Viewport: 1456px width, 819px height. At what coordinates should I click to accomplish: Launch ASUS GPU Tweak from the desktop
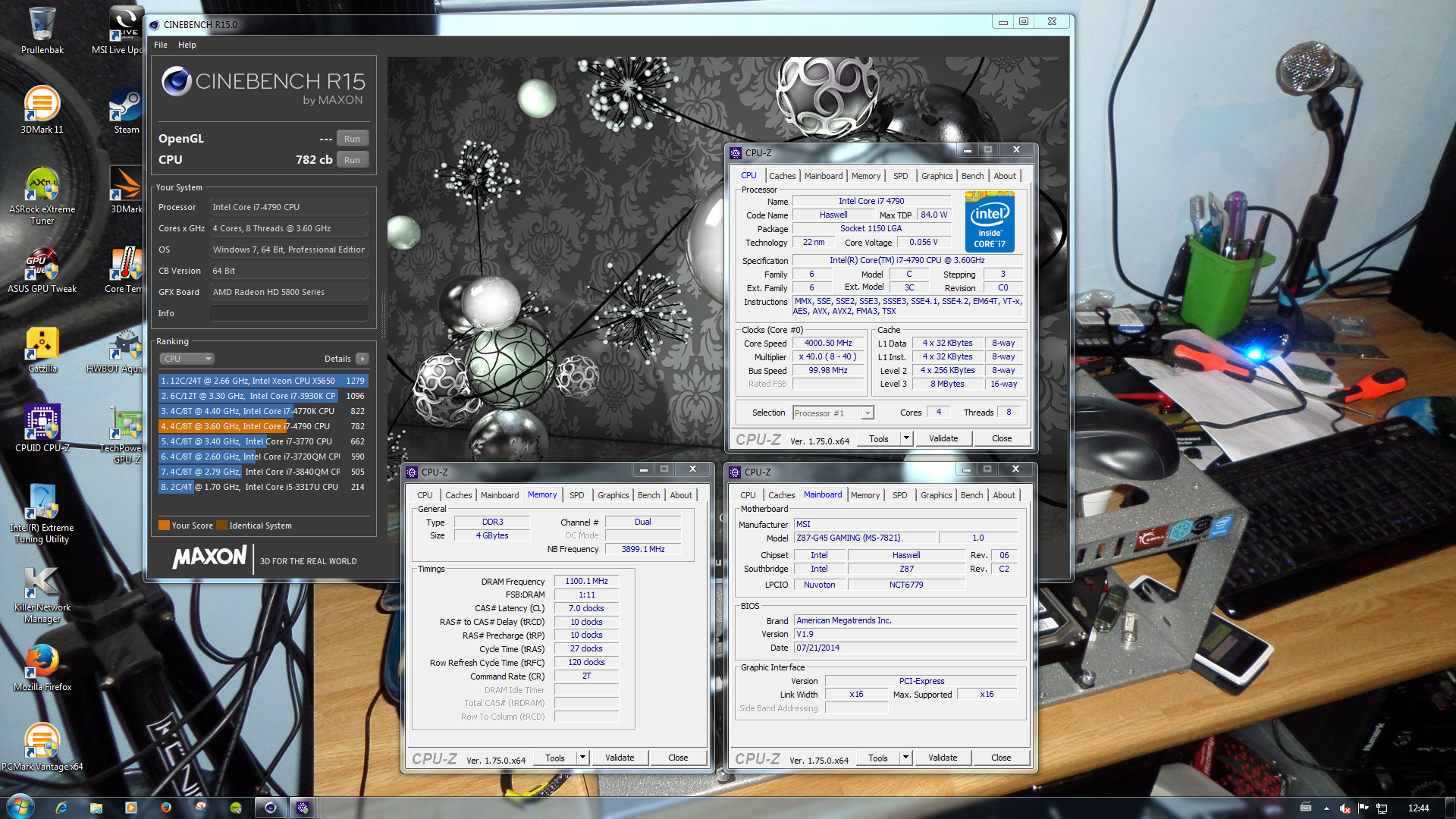click(42, 270)
